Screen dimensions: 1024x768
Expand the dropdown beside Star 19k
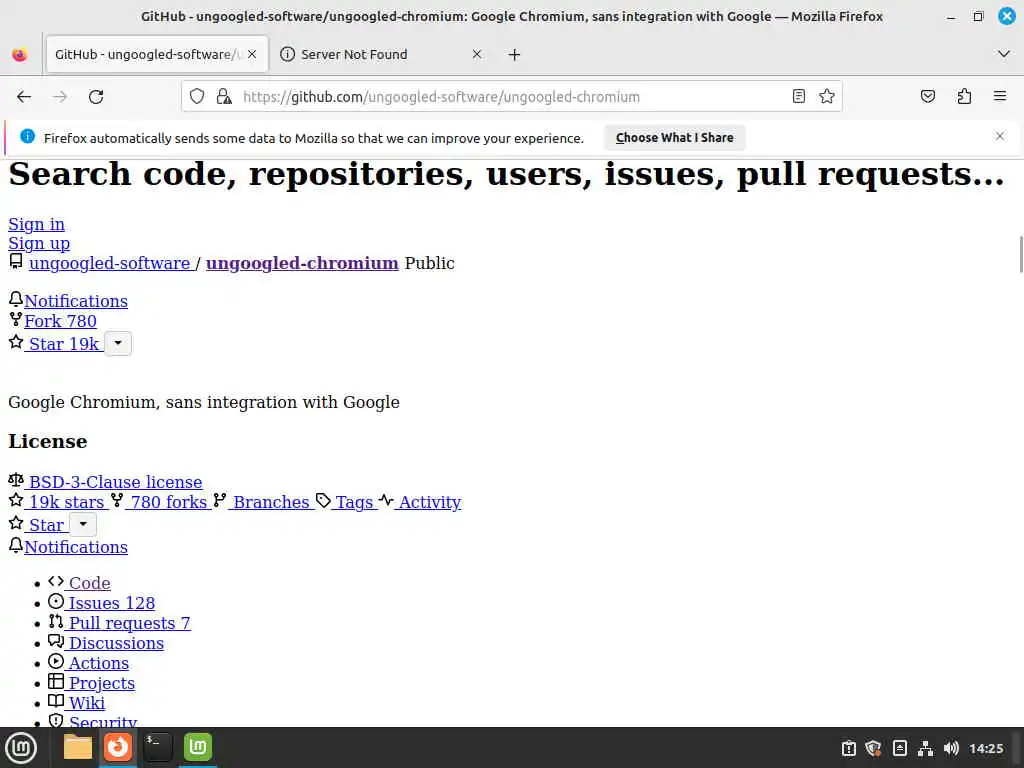coord(118,344)
